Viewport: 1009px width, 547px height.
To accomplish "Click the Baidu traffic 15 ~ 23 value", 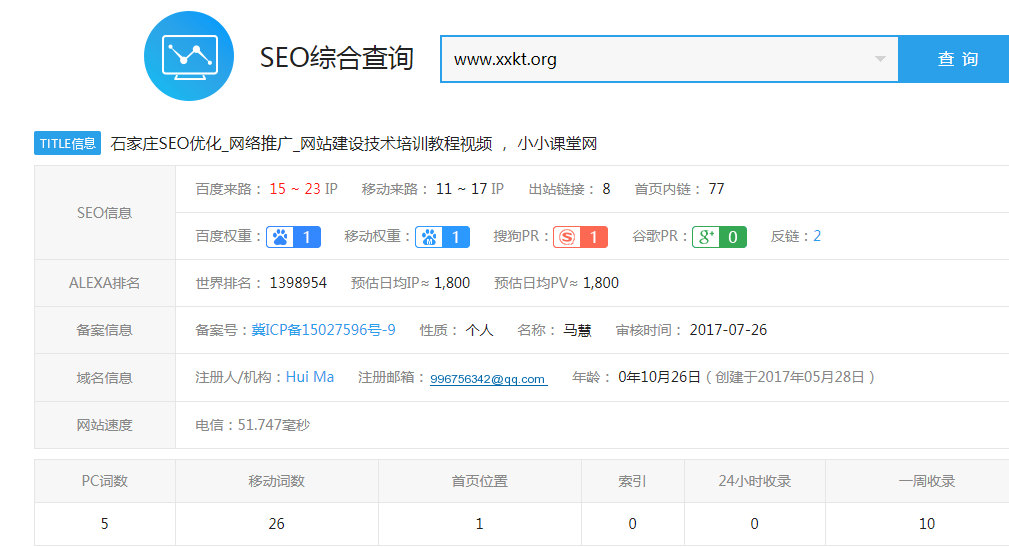I will tap(295, 189).
